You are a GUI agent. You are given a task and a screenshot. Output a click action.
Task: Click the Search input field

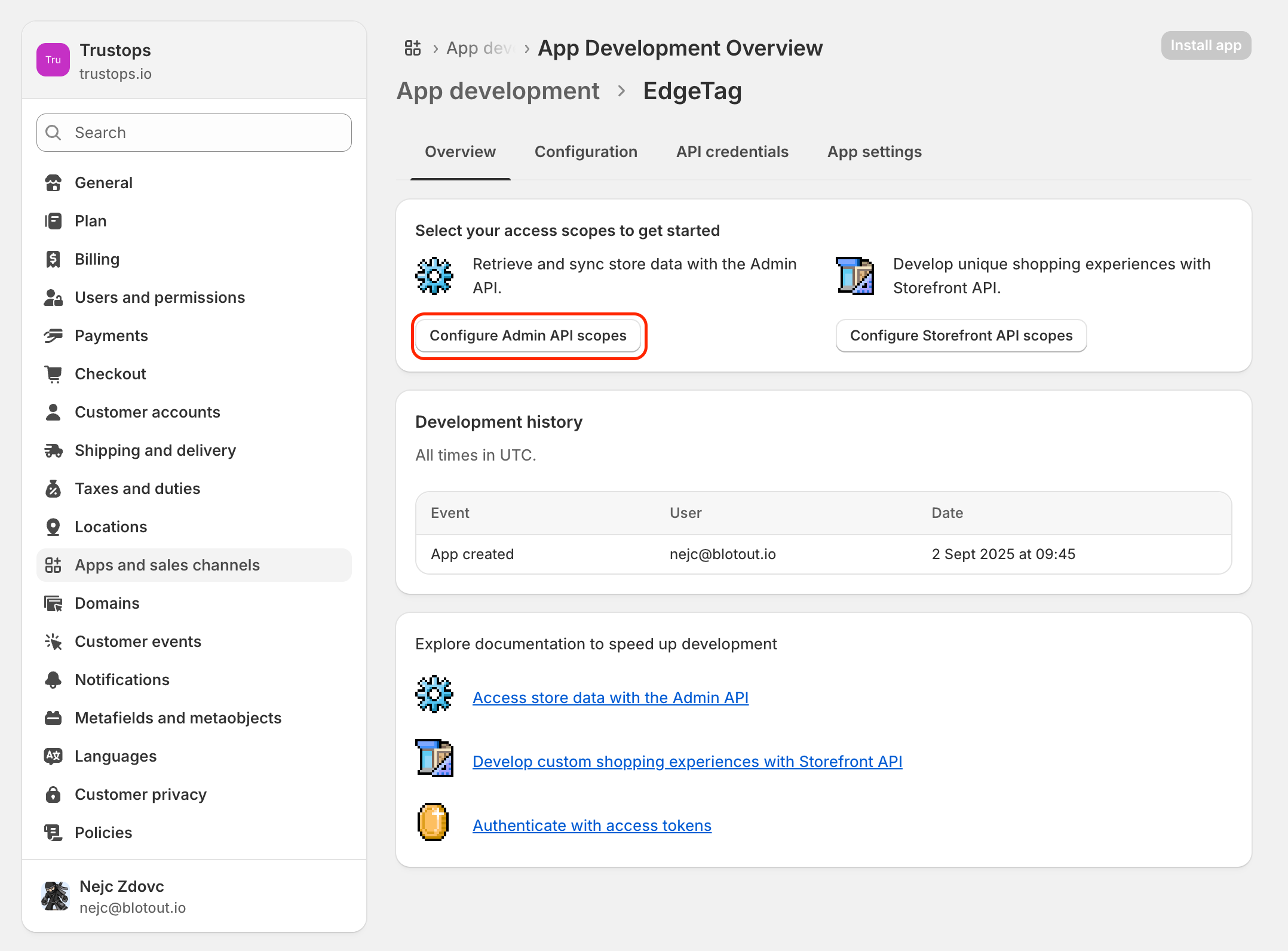203,133
